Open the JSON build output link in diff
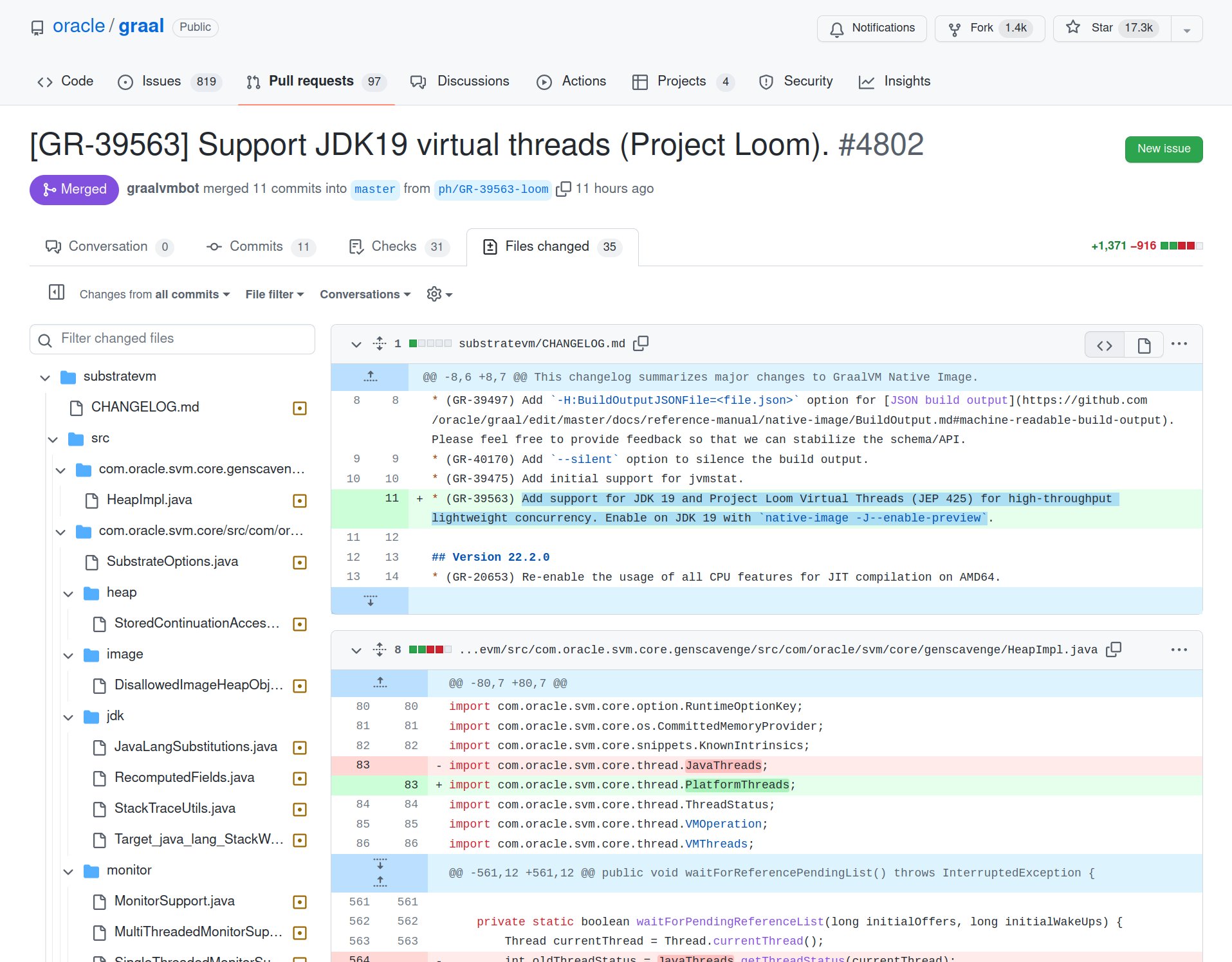The width and height of the screenshot is (1232, 962). [x=949, y=401]
